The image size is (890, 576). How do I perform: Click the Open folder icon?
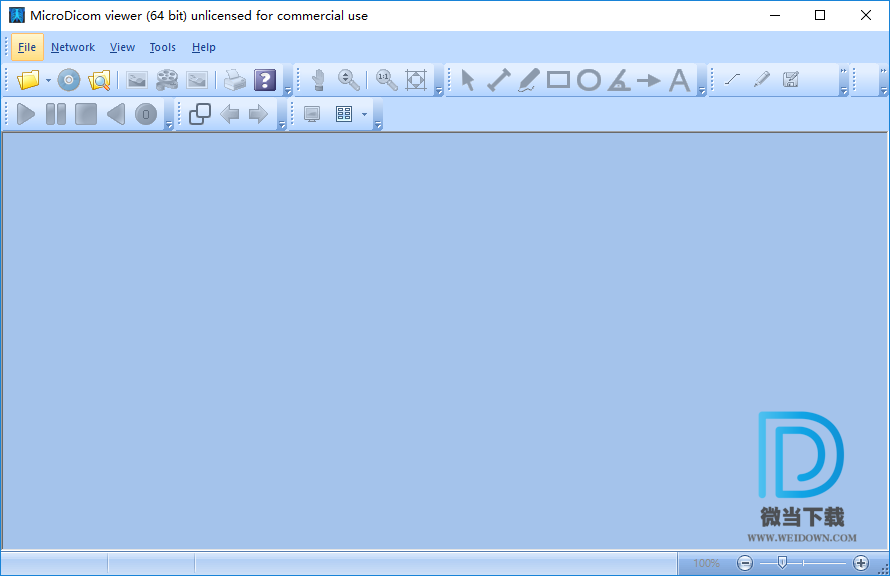point(28,80)
